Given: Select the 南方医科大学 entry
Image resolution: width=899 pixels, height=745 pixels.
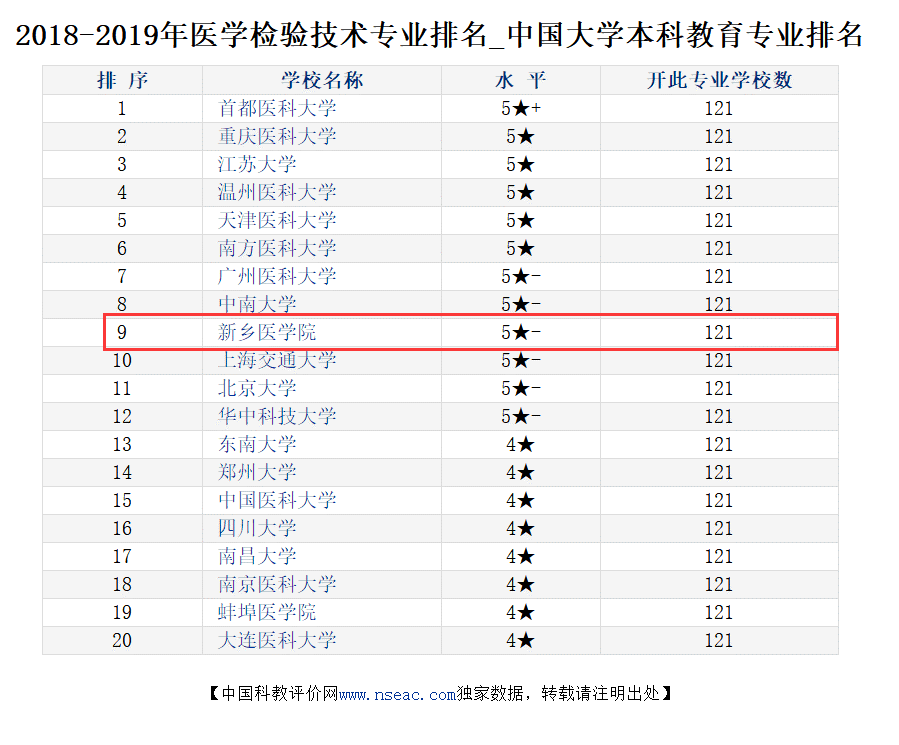Looking at the screenshot, I should tap(277, 248).
